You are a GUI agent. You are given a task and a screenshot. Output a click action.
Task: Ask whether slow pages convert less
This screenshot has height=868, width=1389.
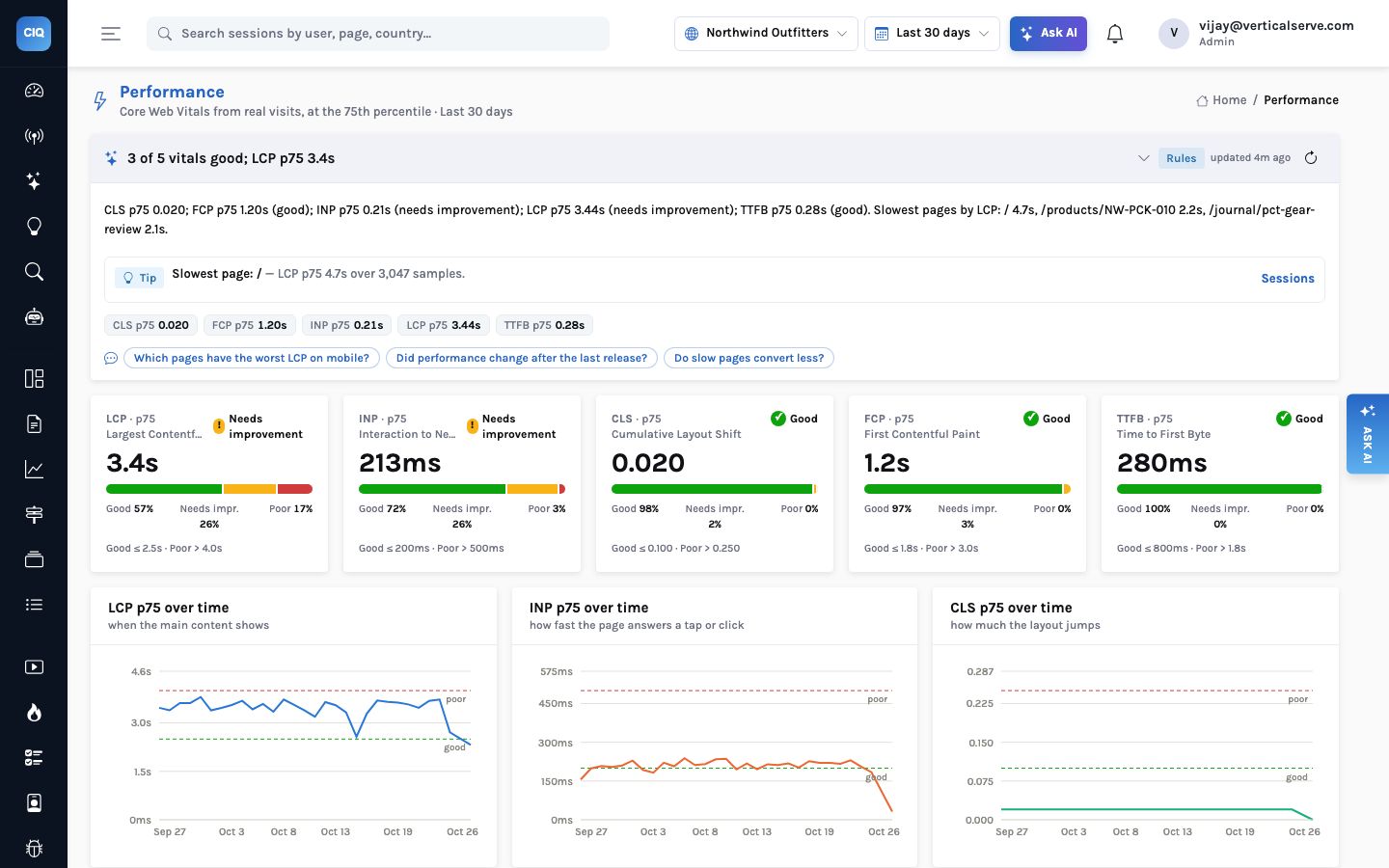(749, 358)
